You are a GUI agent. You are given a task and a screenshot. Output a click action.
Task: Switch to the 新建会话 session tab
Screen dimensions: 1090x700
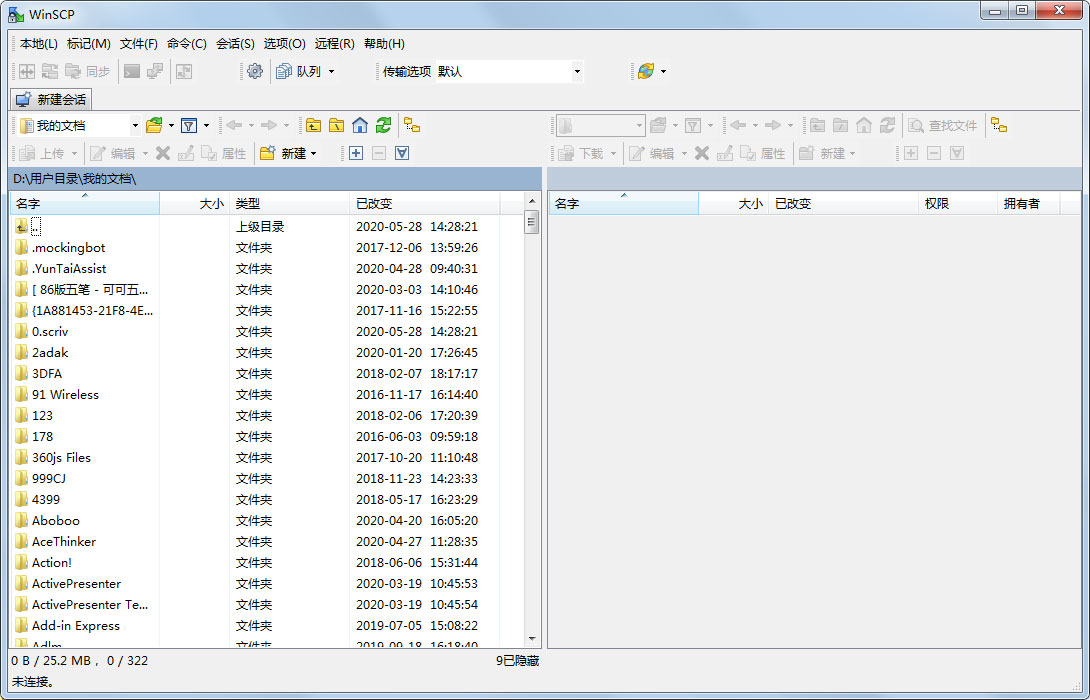tap(50, 99)
